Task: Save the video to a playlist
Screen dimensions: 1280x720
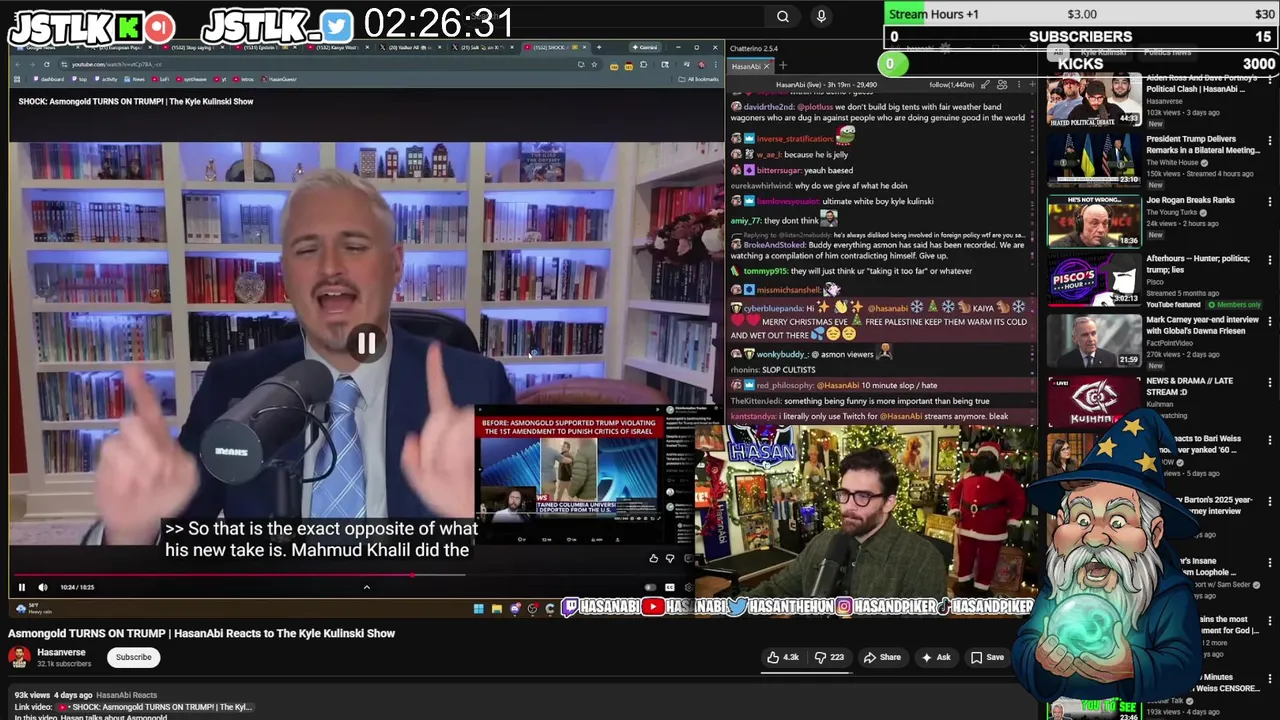Action: [x=987, y=657]
